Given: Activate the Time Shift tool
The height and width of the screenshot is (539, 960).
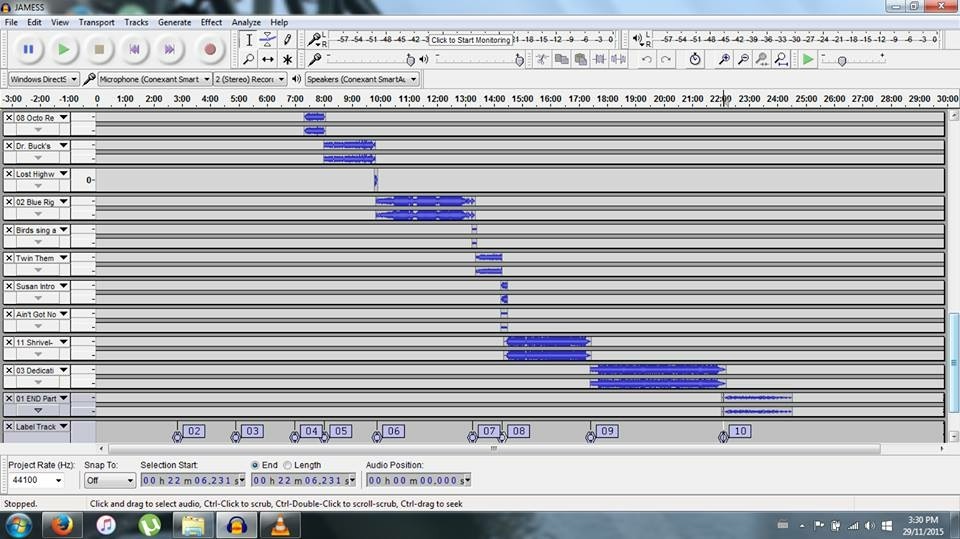Looking at the screenshot, I should coord(268,59).
